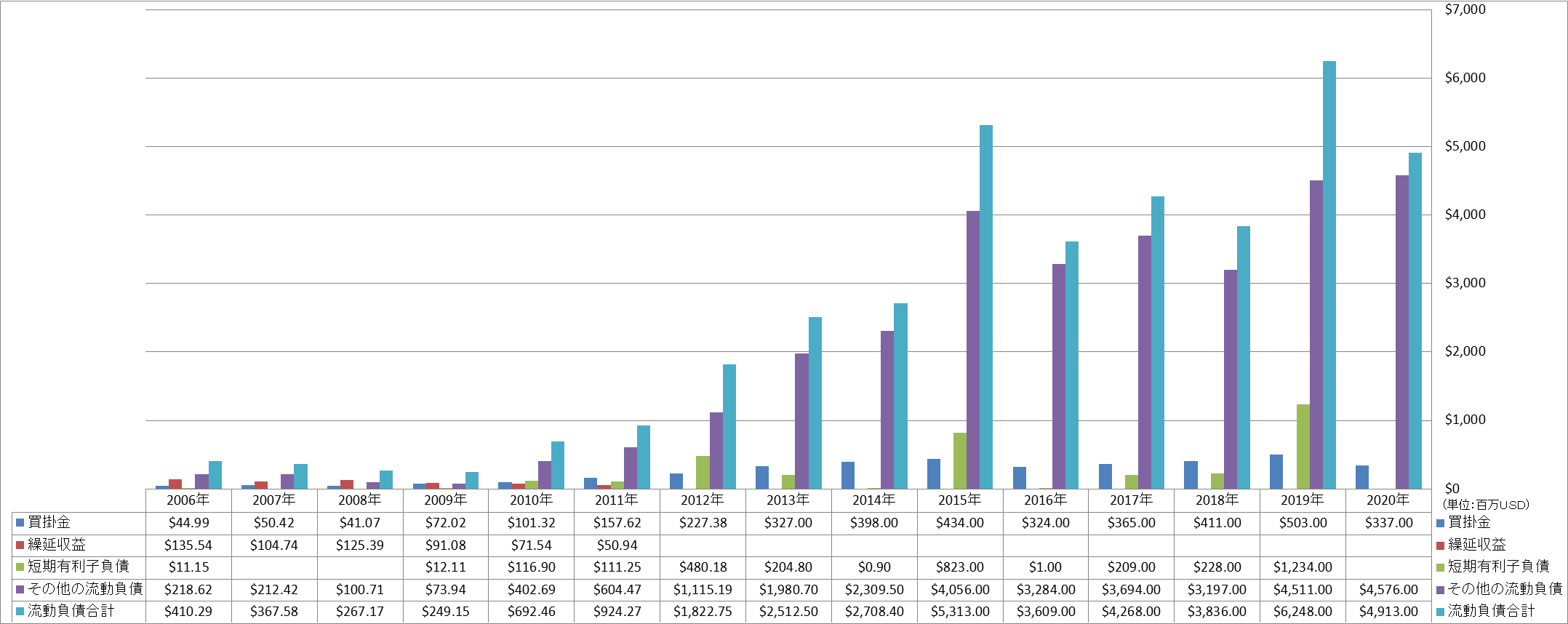This screenshot has width=1568, height=624.
Task: Click the その他の流動負債 value $73.94
Action: pyautogui.click(x=446, y=589)
